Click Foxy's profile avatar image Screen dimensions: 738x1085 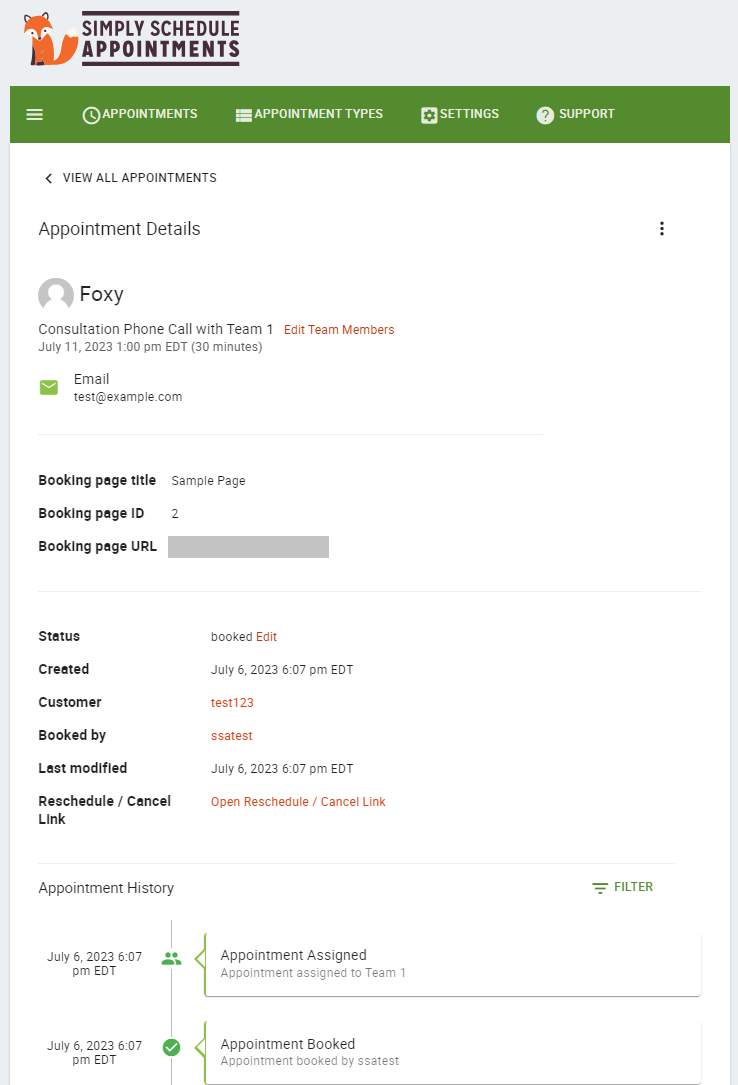coord(55,294)
